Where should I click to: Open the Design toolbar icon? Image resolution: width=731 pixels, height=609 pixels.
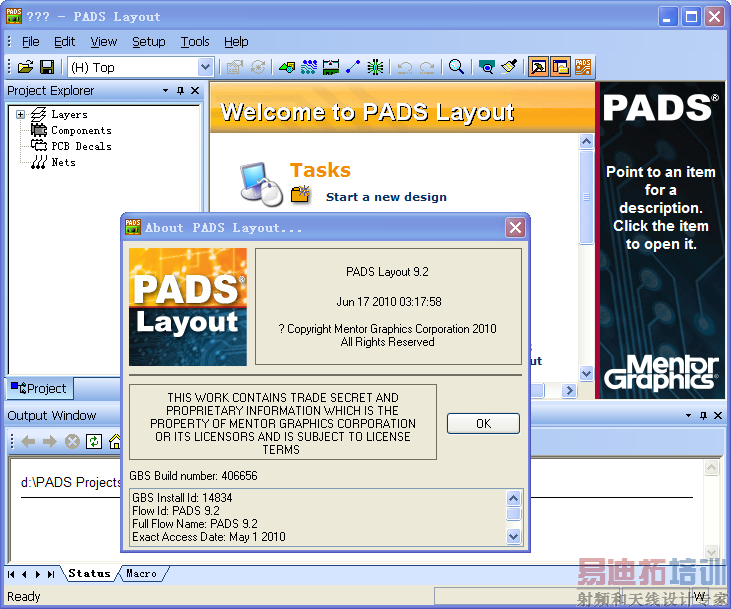(x=309, y=68)
